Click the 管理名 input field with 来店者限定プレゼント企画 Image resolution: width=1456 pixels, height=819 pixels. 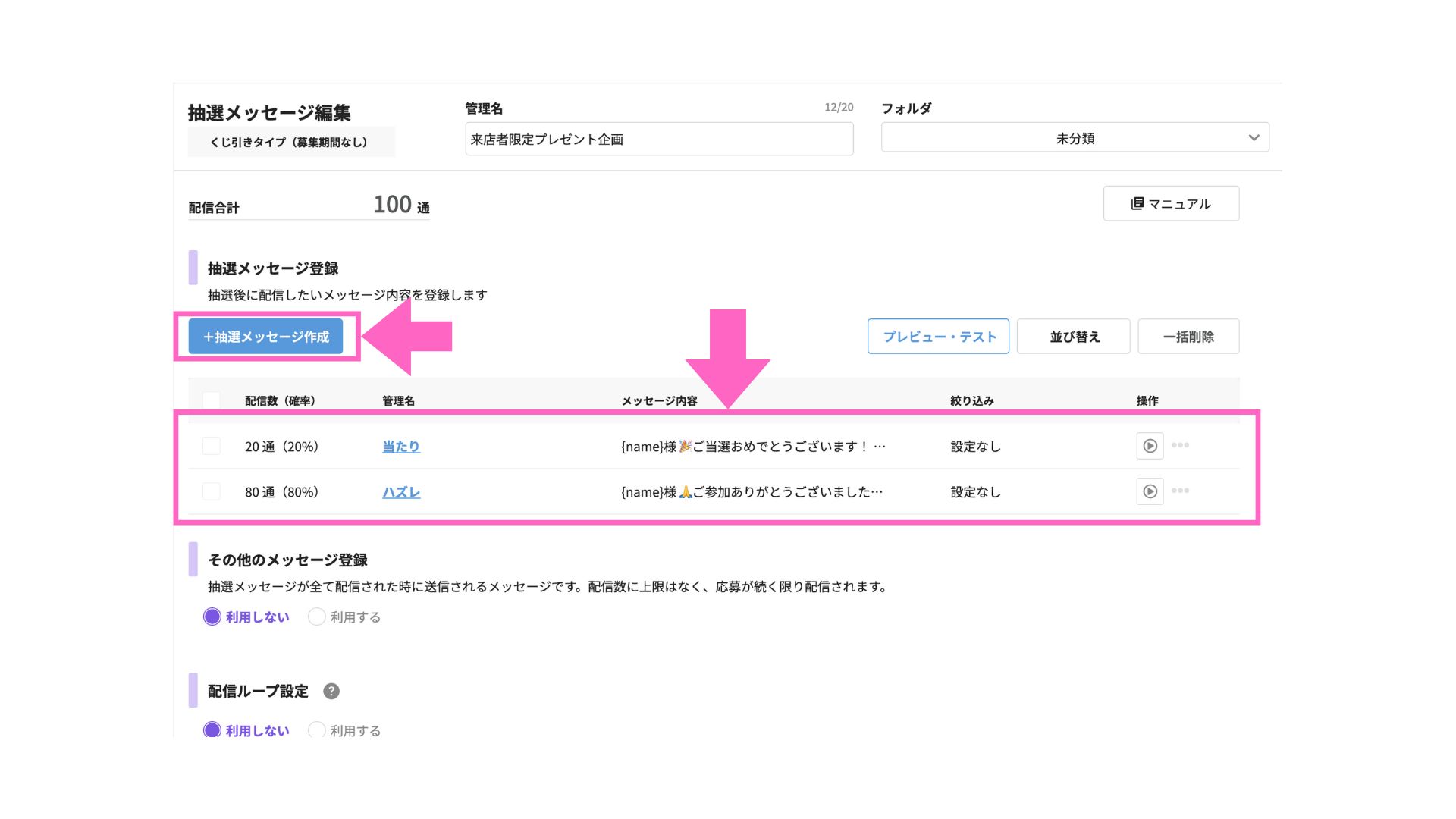[659, 139]
